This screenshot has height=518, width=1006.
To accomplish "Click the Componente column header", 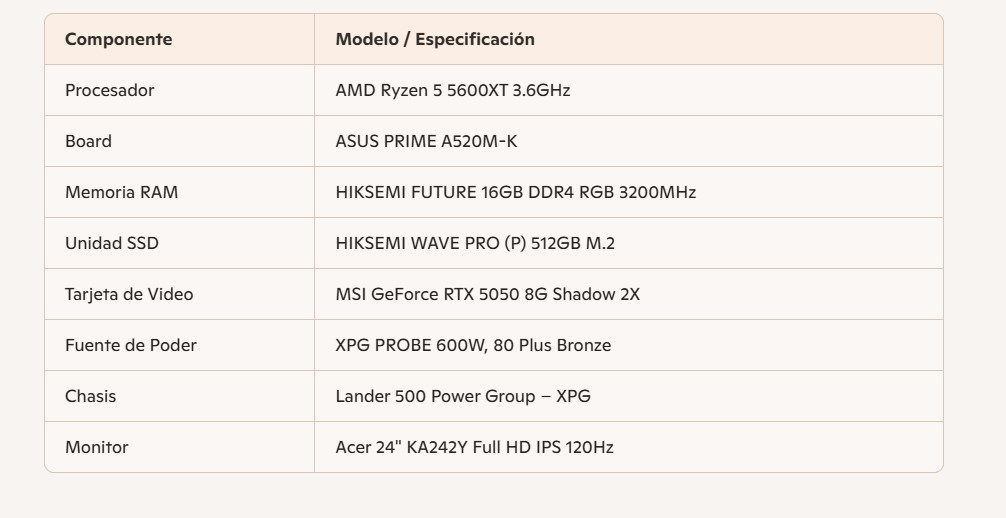I will (x=118, y=40).
